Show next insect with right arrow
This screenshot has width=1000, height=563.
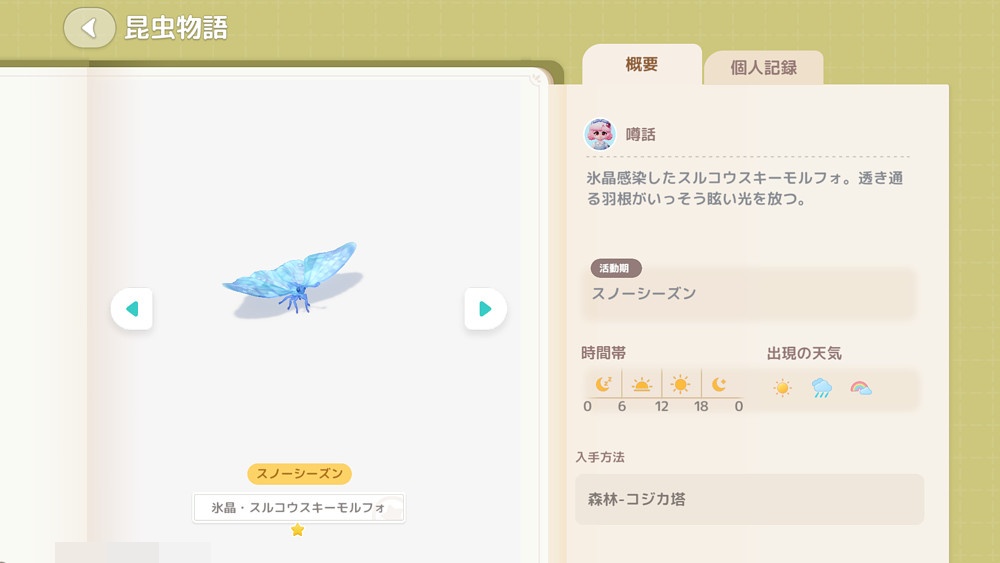coord(485,309)
